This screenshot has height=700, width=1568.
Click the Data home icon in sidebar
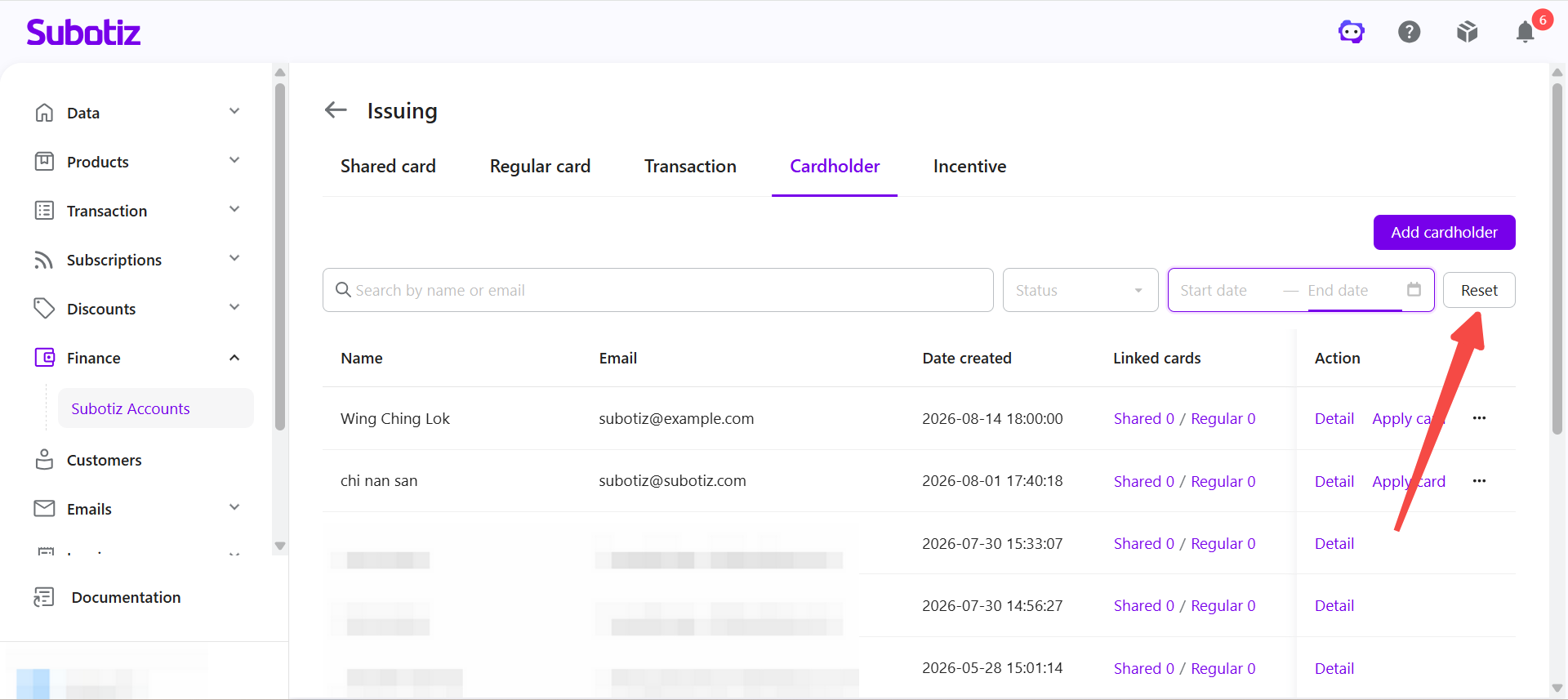click(x=44, y=113)
